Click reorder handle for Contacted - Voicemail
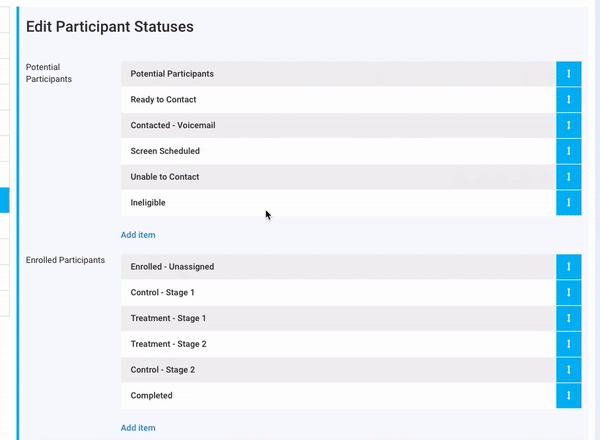Screen dimensions: 600x440 pyautogui.click(x=568, y=126)
